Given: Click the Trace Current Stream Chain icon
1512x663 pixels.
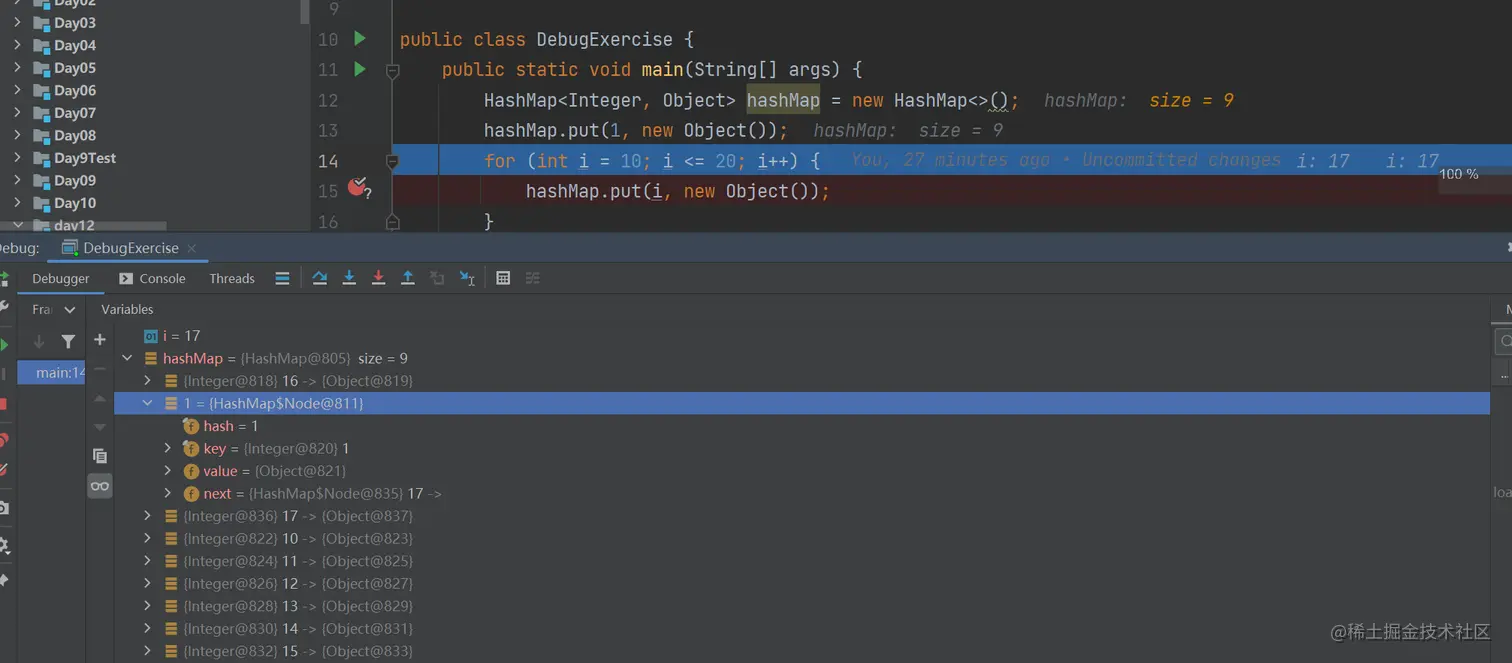Looking at the screenshot, I should coord(533,278).
